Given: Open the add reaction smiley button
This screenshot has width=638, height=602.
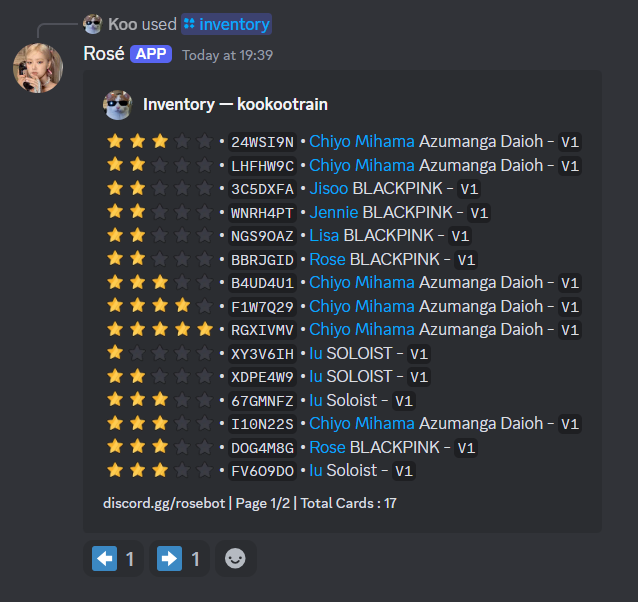Looking at the screenshot, I should click(235, 558).
